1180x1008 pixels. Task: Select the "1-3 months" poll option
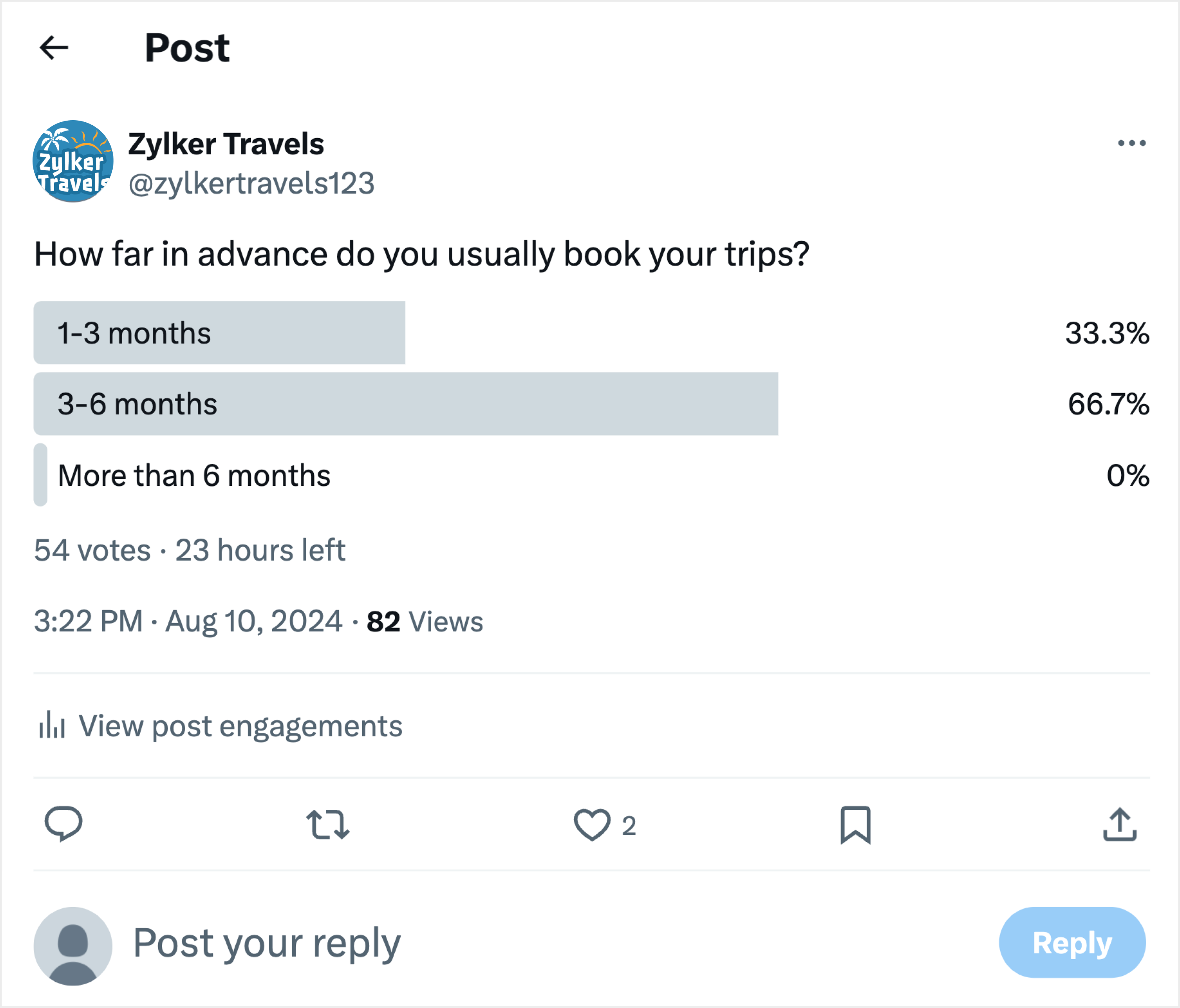(134, 333)
